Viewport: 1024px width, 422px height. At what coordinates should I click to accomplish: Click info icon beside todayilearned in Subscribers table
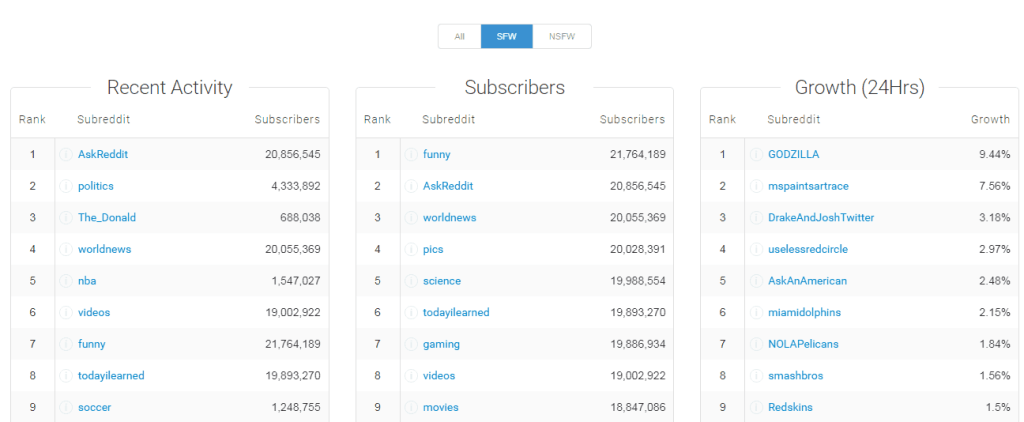click(411, 312)
